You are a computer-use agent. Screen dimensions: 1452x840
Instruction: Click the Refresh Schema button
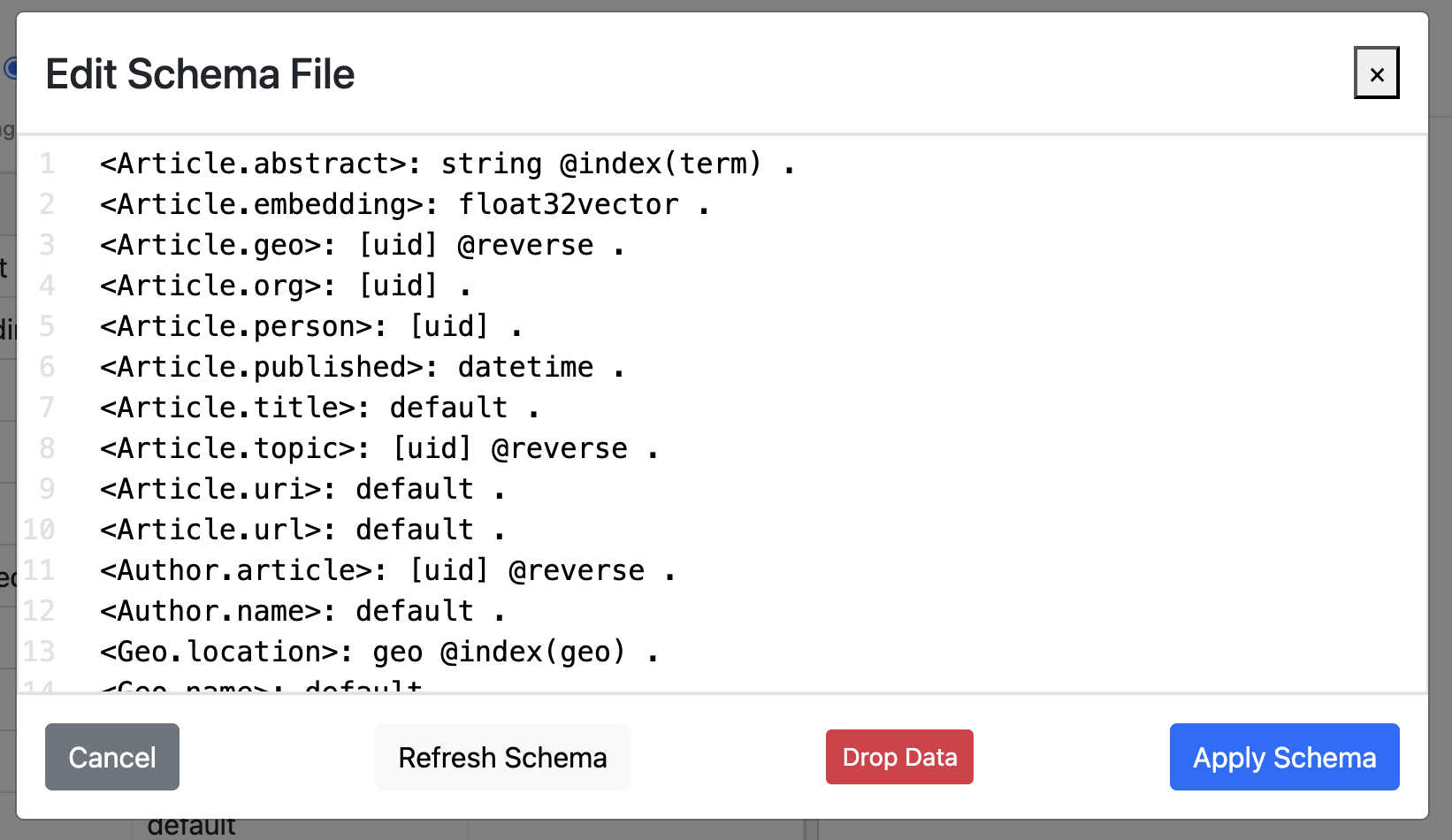click(502, 757)
